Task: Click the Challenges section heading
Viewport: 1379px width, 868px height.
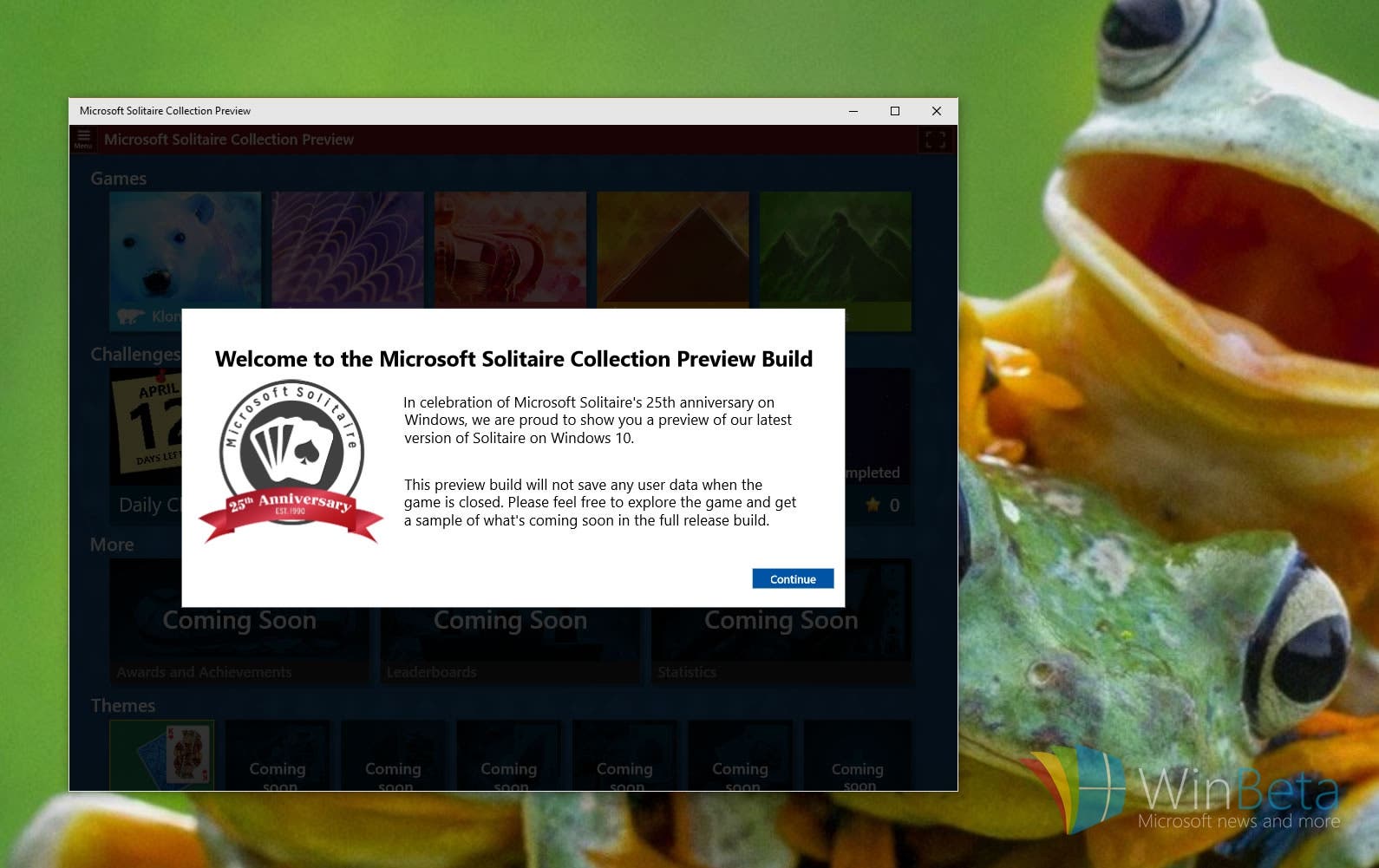Action: coord(136,355)
